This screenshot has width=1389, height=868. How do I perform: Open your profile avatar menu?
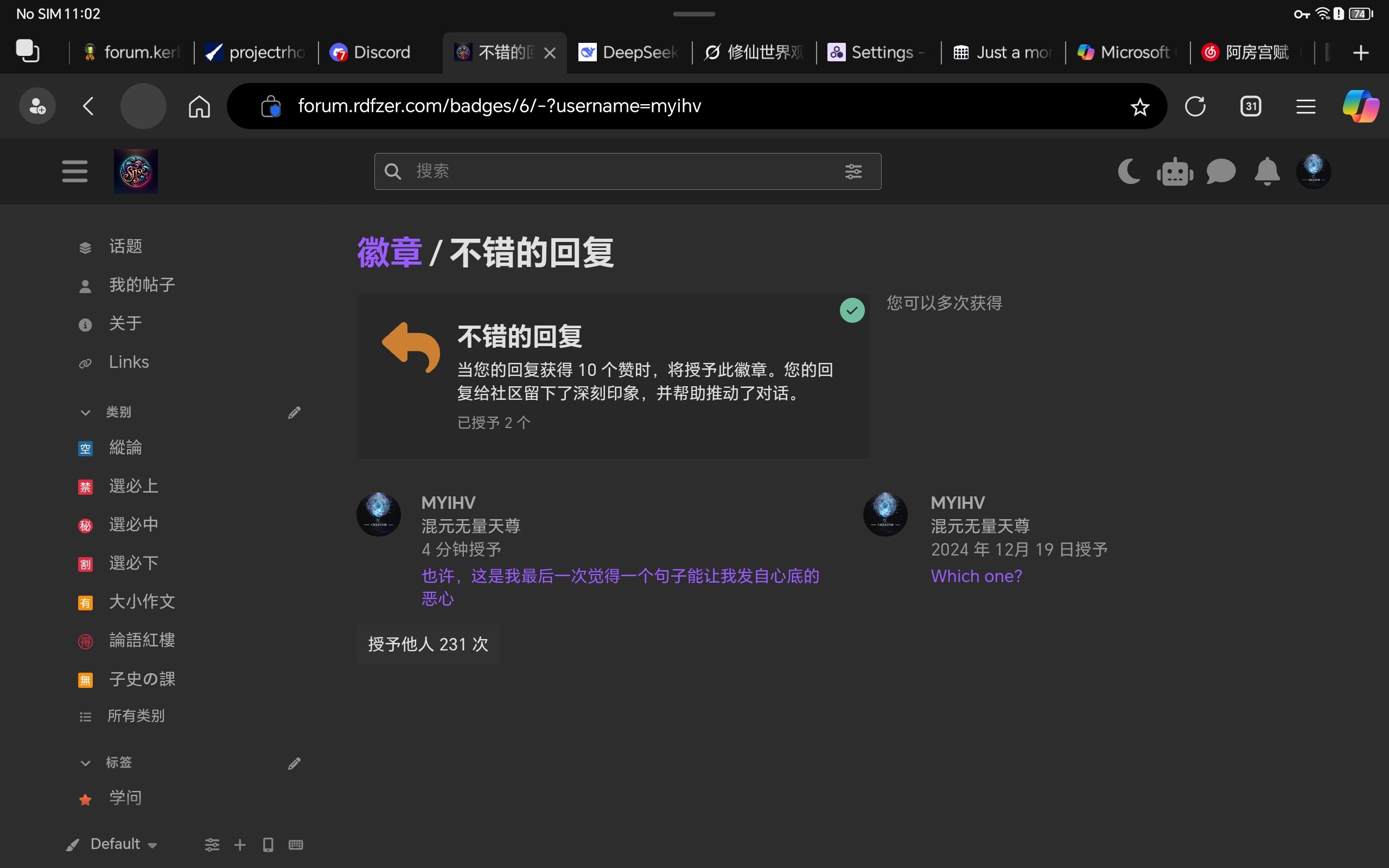(1314, 171)
